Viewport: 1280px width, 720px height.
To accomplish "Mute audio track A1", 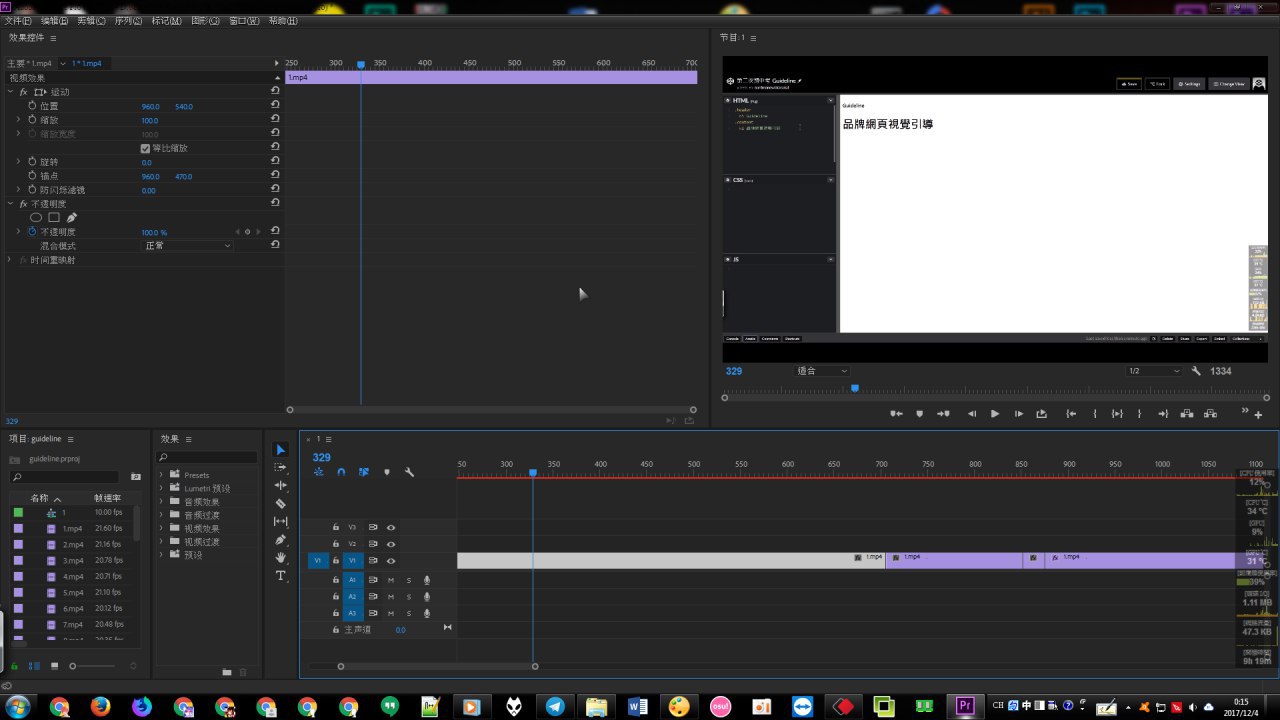I will (391, 580).
